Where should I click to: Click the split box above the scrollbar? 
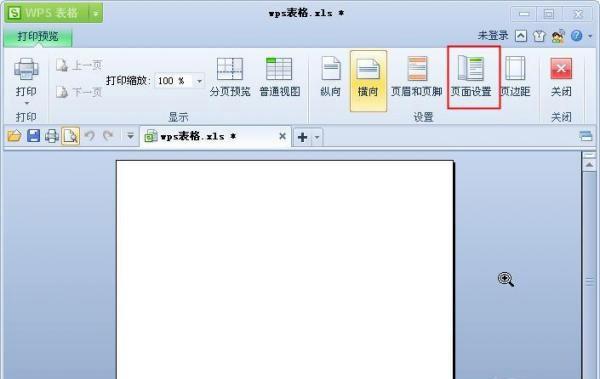point(589,155)
